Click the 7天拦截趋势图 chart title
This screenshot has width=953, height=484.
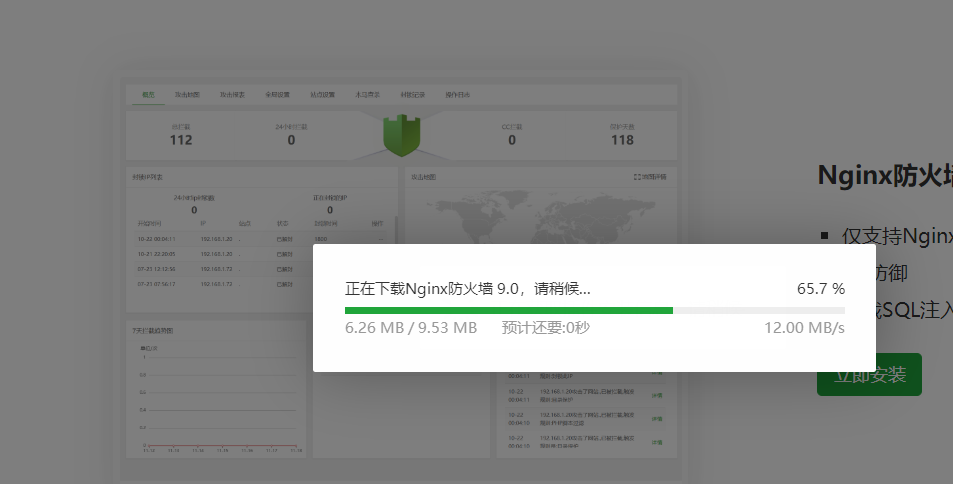click(153, 331)
